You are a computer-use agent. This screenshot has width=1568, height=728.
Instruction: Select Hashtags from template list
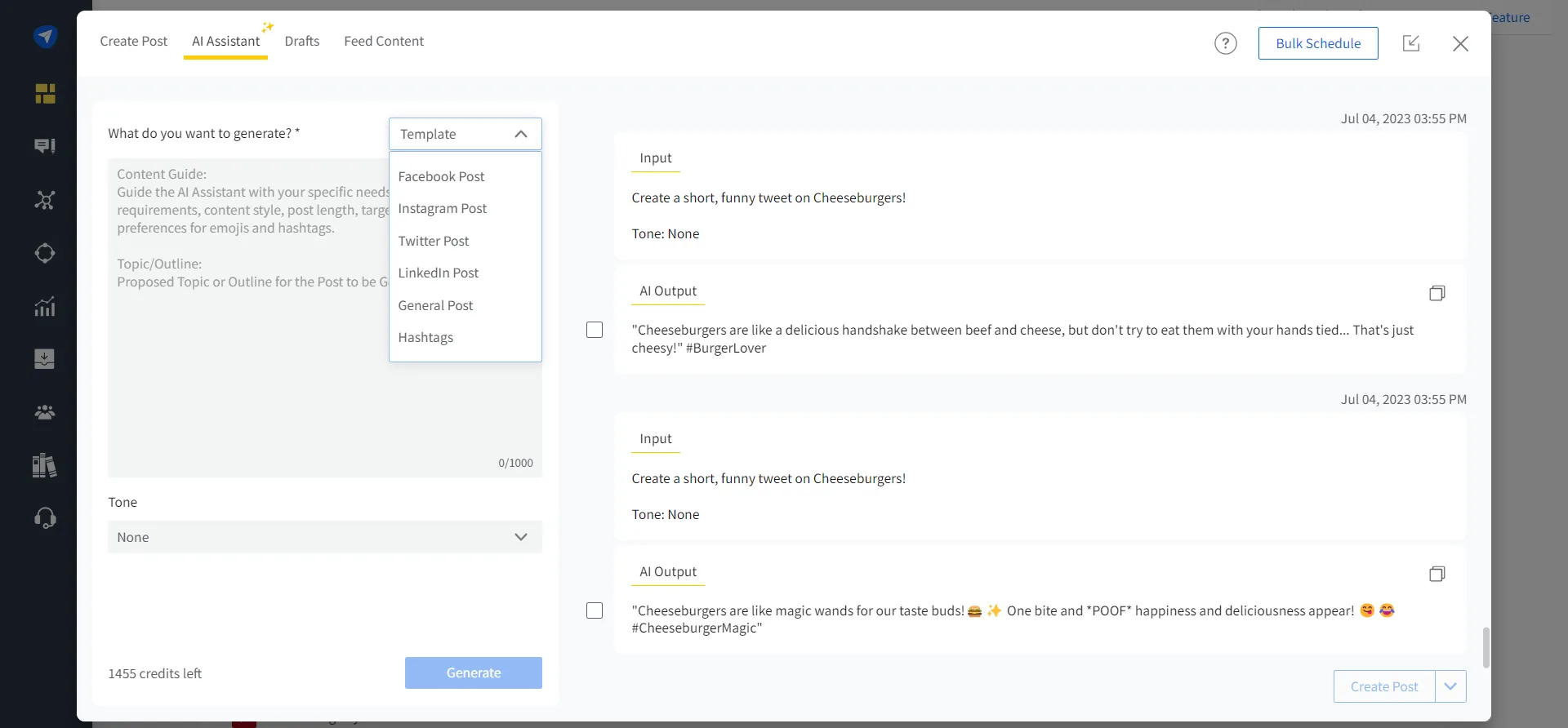pos(465,337)
